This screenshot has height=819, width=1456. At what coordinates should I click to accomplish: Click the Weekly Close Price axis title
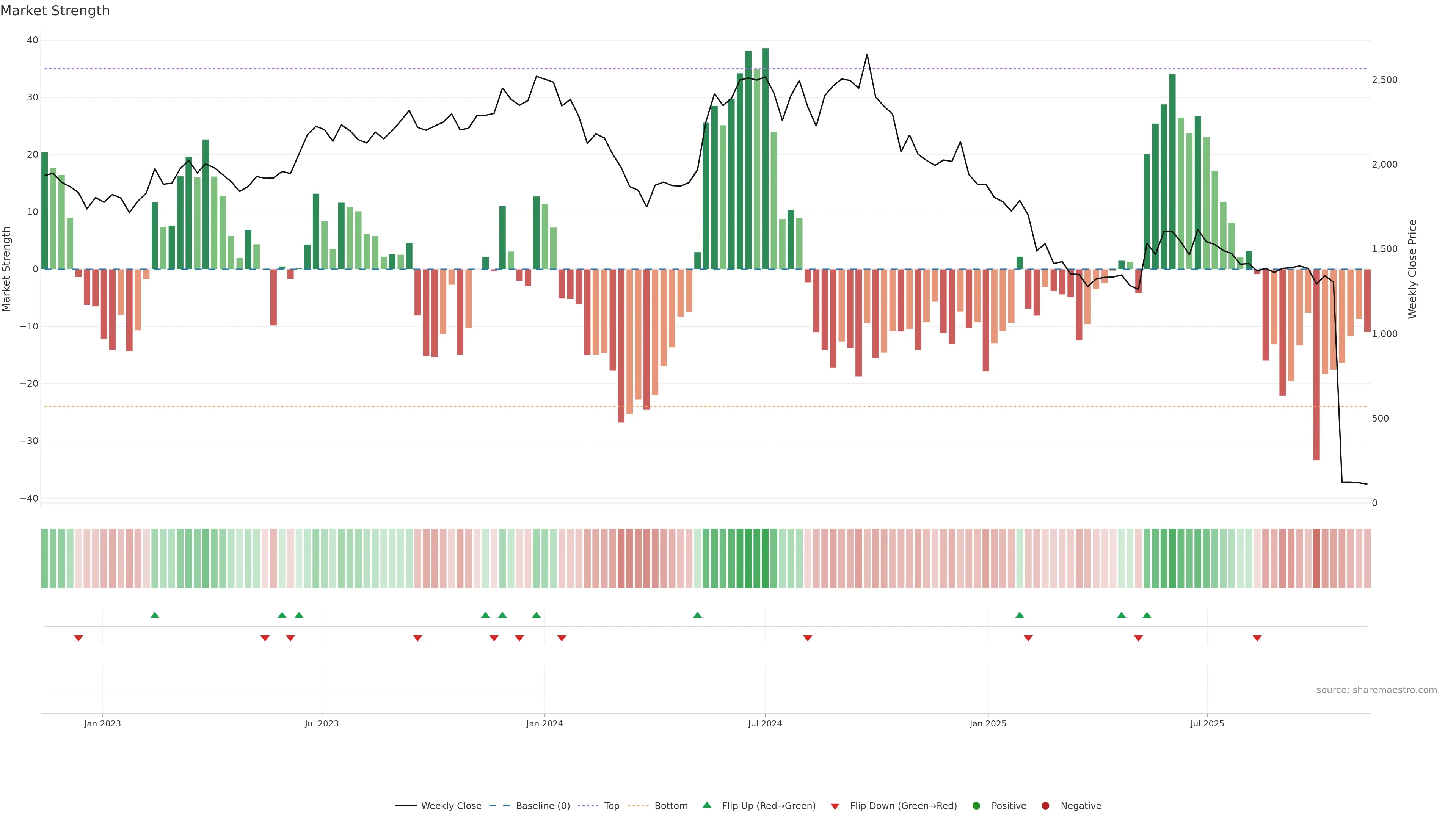coord(1412,269)
